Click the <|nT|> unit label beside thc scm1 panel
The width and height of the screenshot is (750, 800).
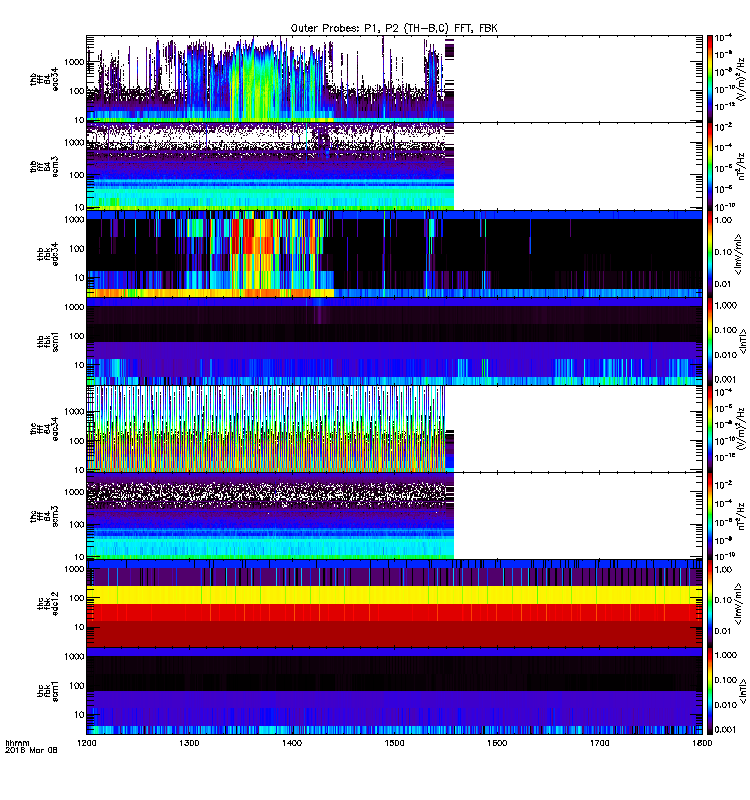[x=742, y=691]
